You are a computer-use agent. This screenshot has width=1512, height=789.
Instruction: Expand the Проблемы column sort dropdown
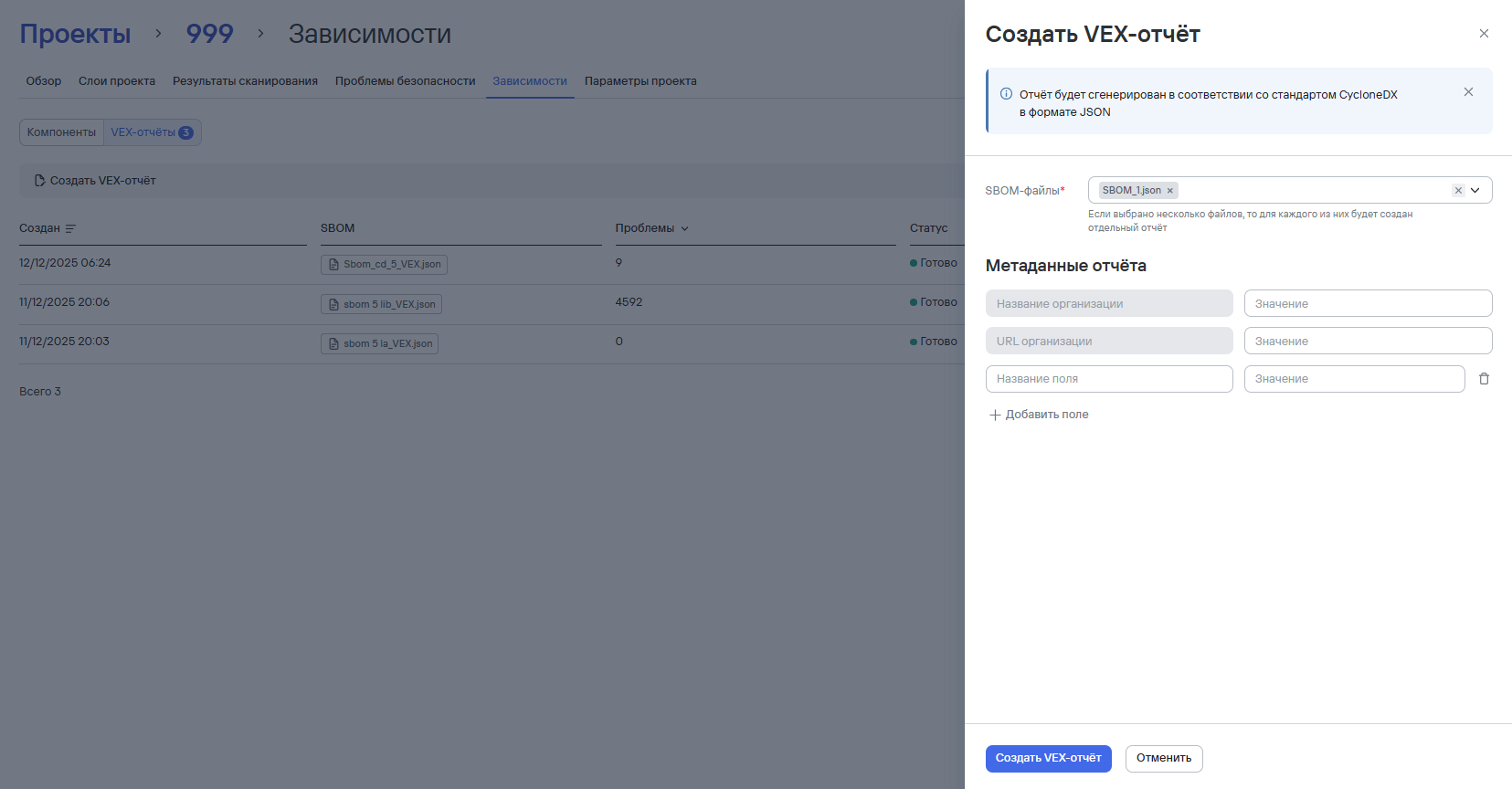click(684, 228)
